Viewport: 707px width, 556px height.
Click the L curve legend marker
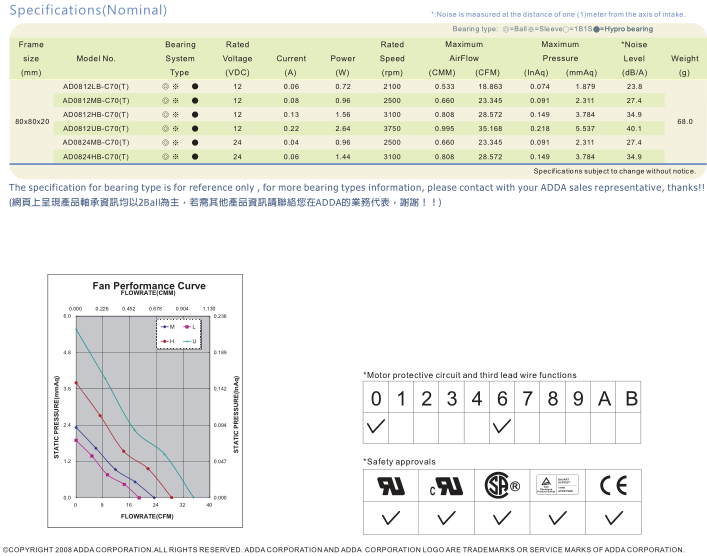pos(187,327)
